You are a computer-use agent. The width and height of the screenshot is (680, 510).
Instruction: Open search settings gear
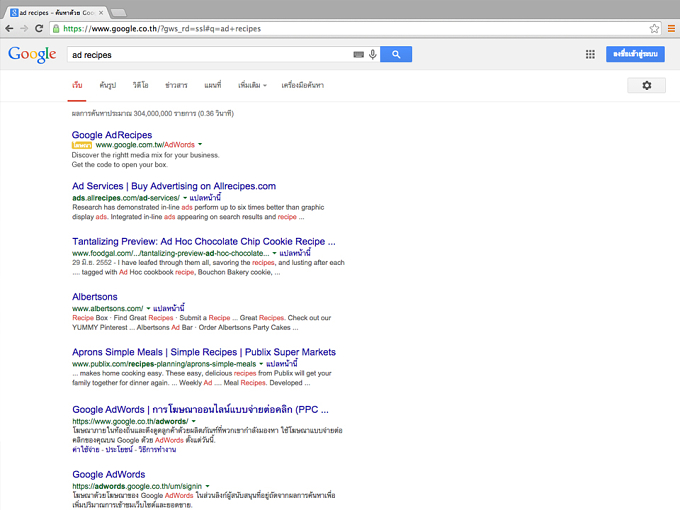[x=646, y=85]
